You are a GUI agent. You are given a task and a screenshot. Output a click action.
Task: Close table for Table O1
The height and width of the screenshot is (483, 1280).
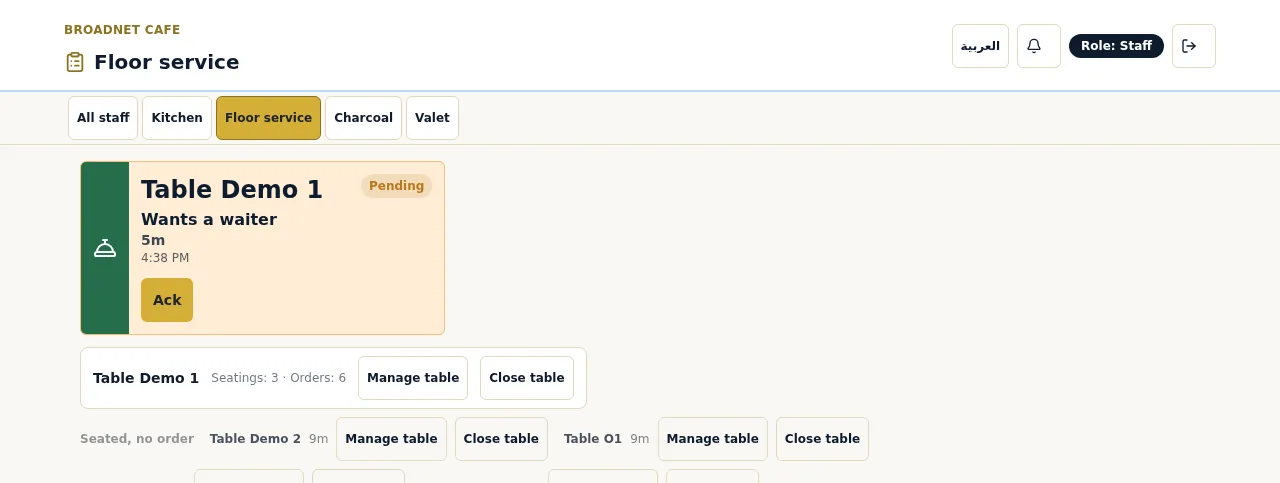point(822,439)
